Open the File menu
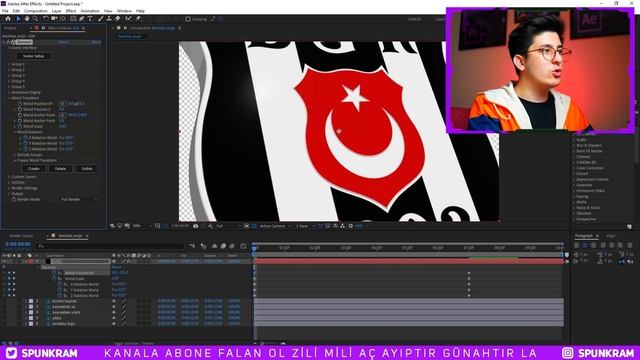This screenshot has height=360, width=640. (5, 11)
